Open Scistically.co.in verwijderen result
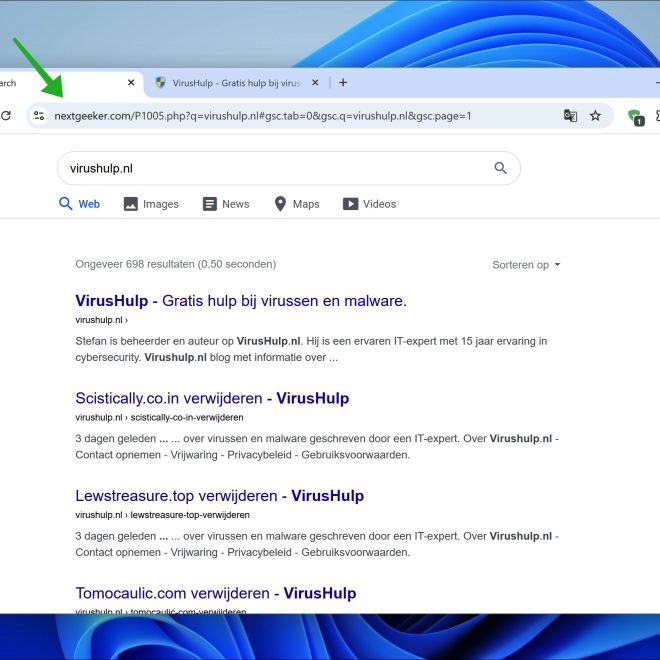The height and width of the screenshot is (660, 660). tap(212, 398)
